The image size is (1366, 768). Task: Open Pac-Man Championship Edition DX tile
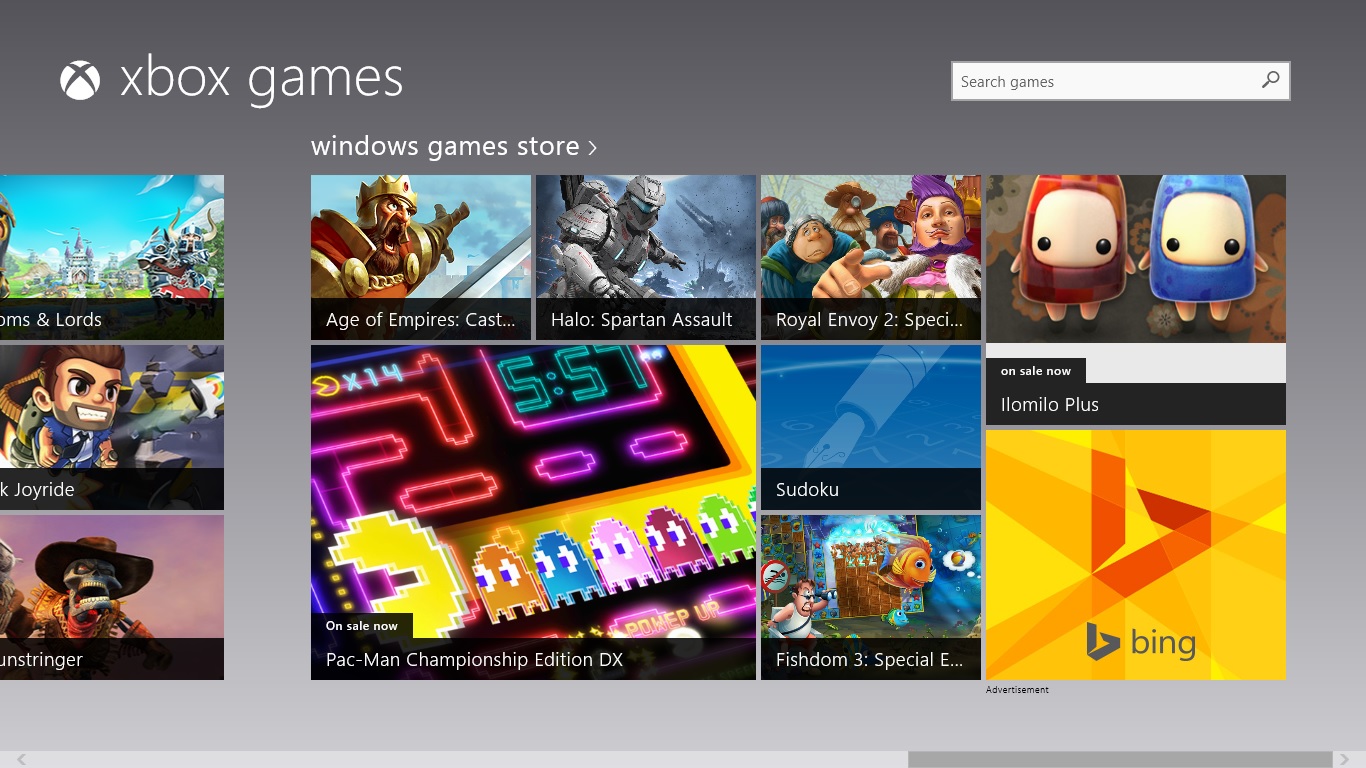point(533,513)
